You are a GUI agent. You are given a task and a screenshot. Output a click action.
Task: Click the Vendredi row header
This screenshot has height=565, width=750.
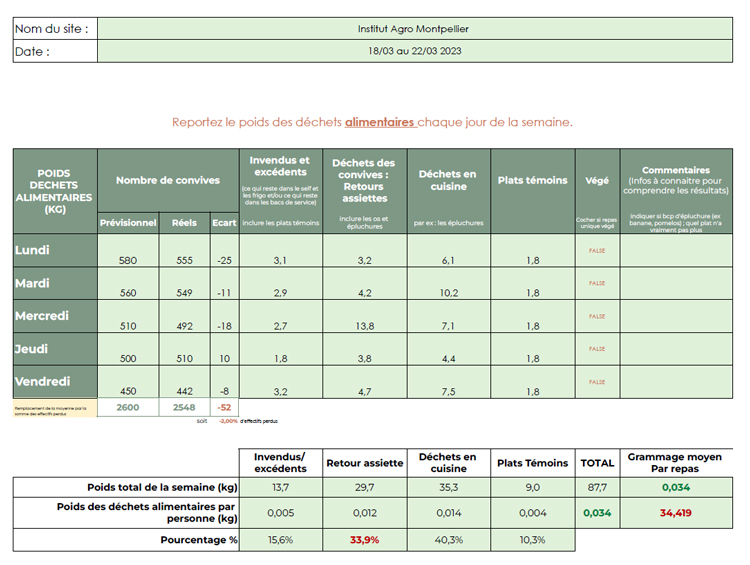(55, 382)
